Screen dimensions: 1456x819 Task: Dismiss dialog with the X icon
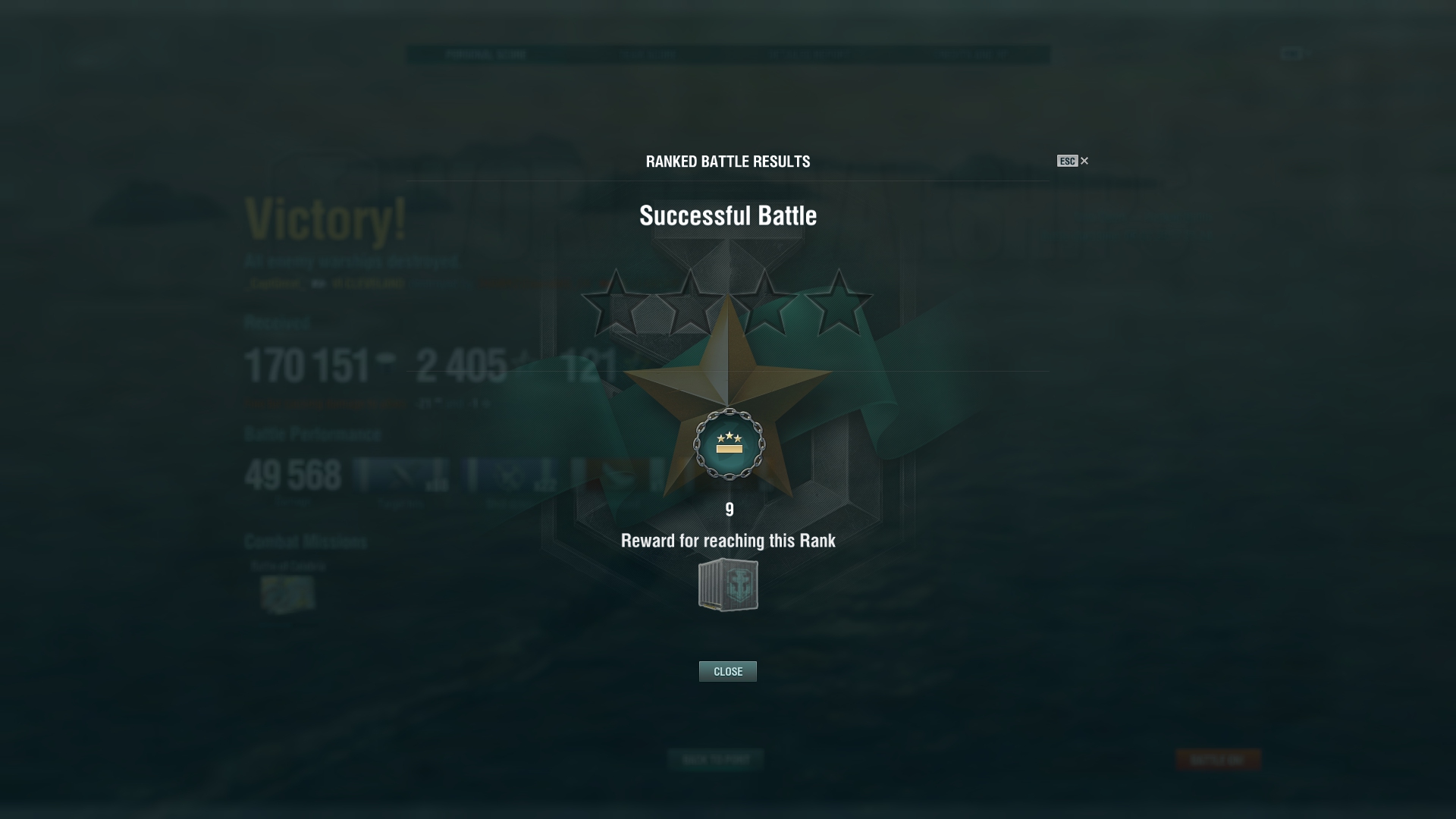(x=1084, y=161)
